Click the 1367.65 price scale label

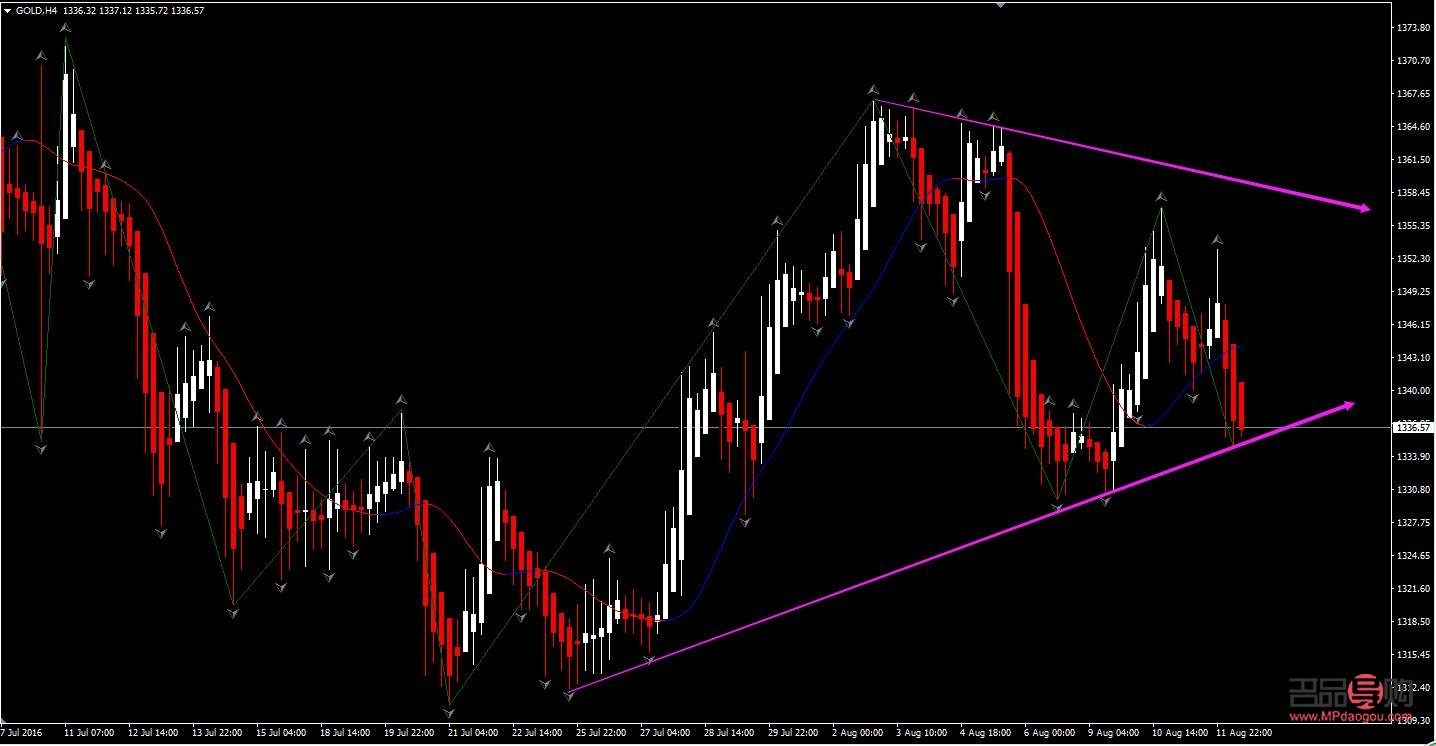point(1412,93)
